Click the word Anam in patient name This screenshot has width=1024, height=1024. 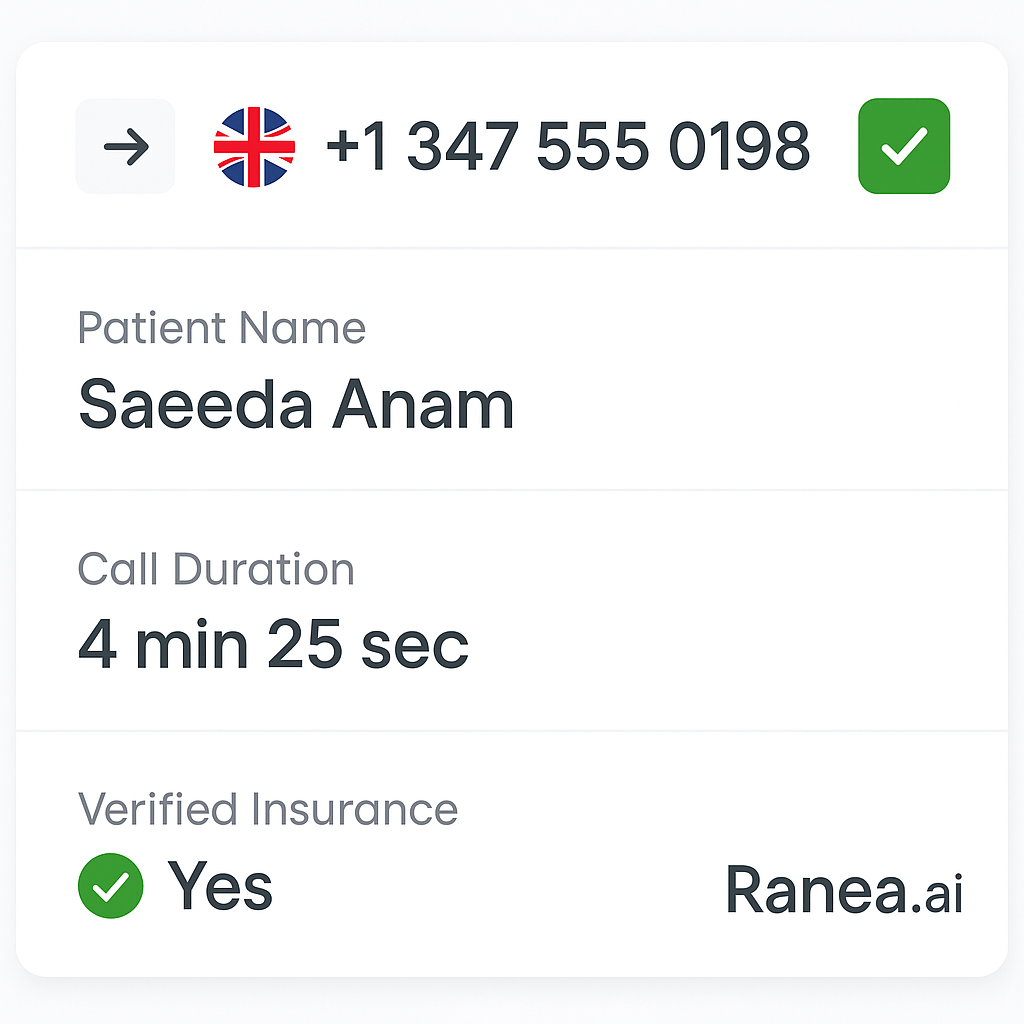[423, 404]
